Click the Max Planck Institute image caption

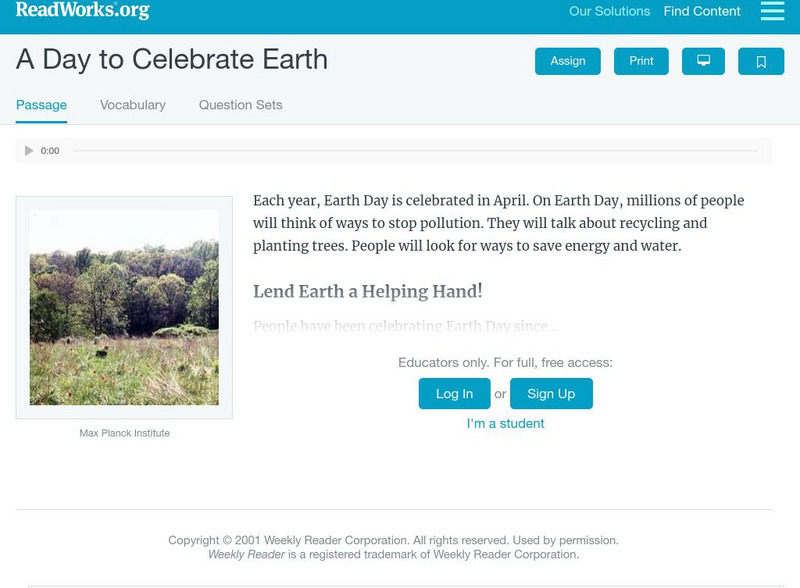point(124,433)
